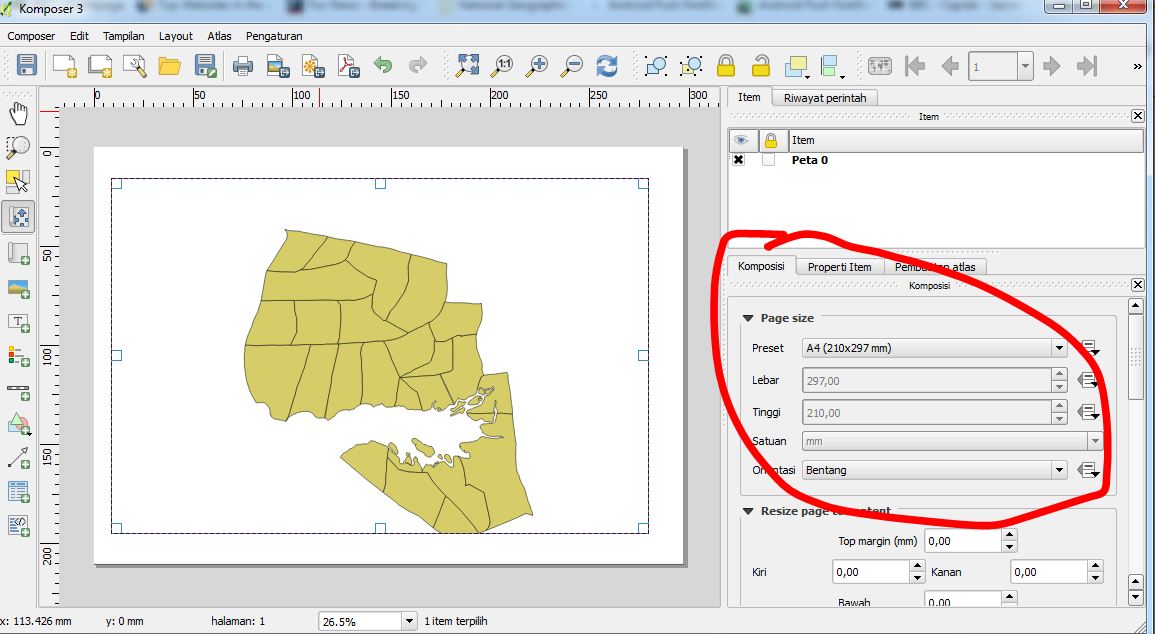Select the Add arrow tool
This screenshot has width=1155, height=634.
pyautogui.click(x=18, y=456)
